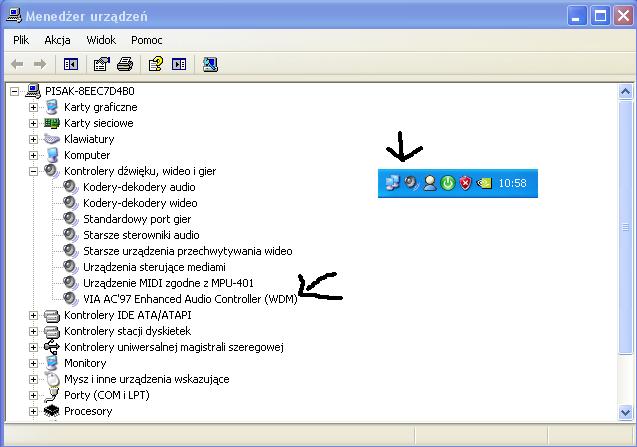Click the NVIDIA tray icon
The width and height of the screenshot is (637, 447).
tap(484, 183)
